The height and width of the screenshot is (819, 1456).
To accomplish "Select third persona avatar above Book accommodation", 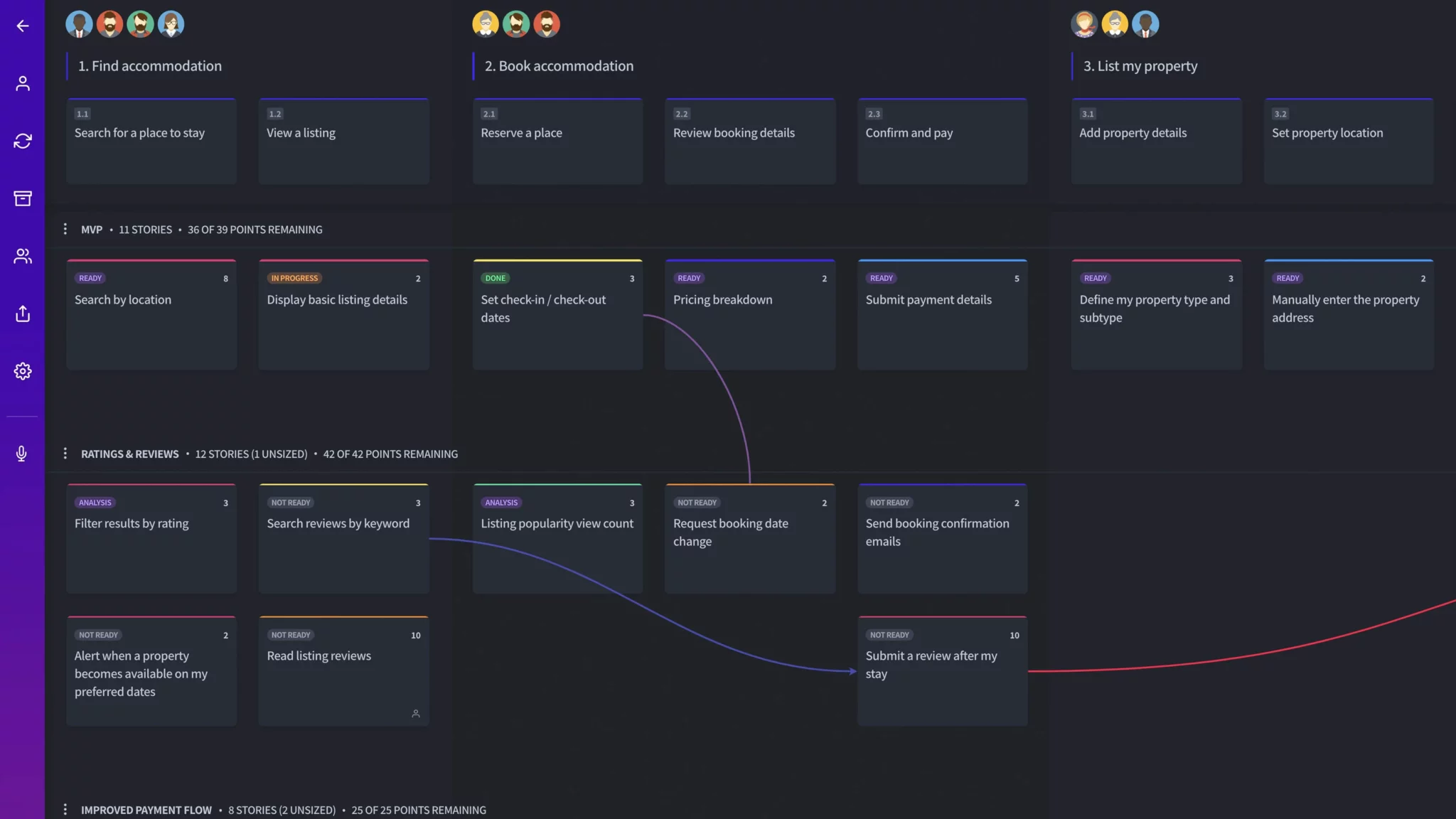I will coord(547,24).
